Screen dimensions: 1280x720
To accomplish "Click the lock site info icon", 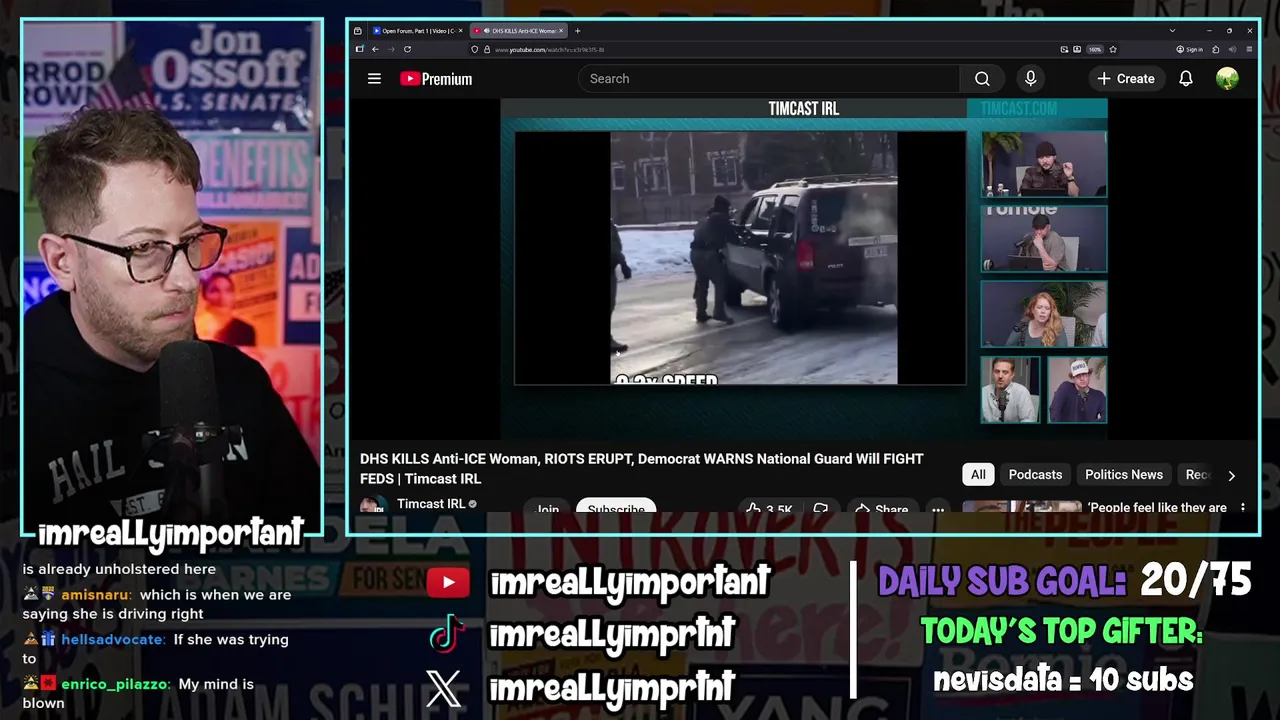I will (487, 49).
